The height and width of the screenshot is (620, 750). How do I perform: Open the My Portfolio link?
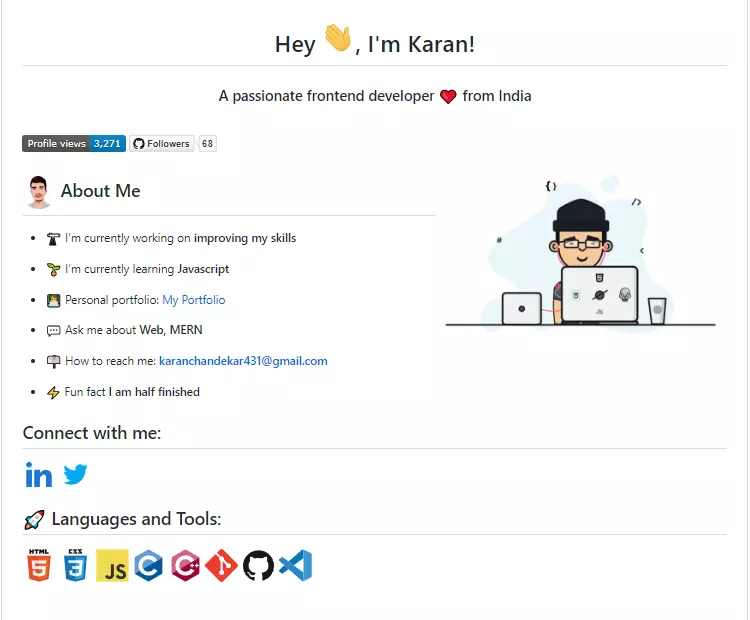(194, 300)
